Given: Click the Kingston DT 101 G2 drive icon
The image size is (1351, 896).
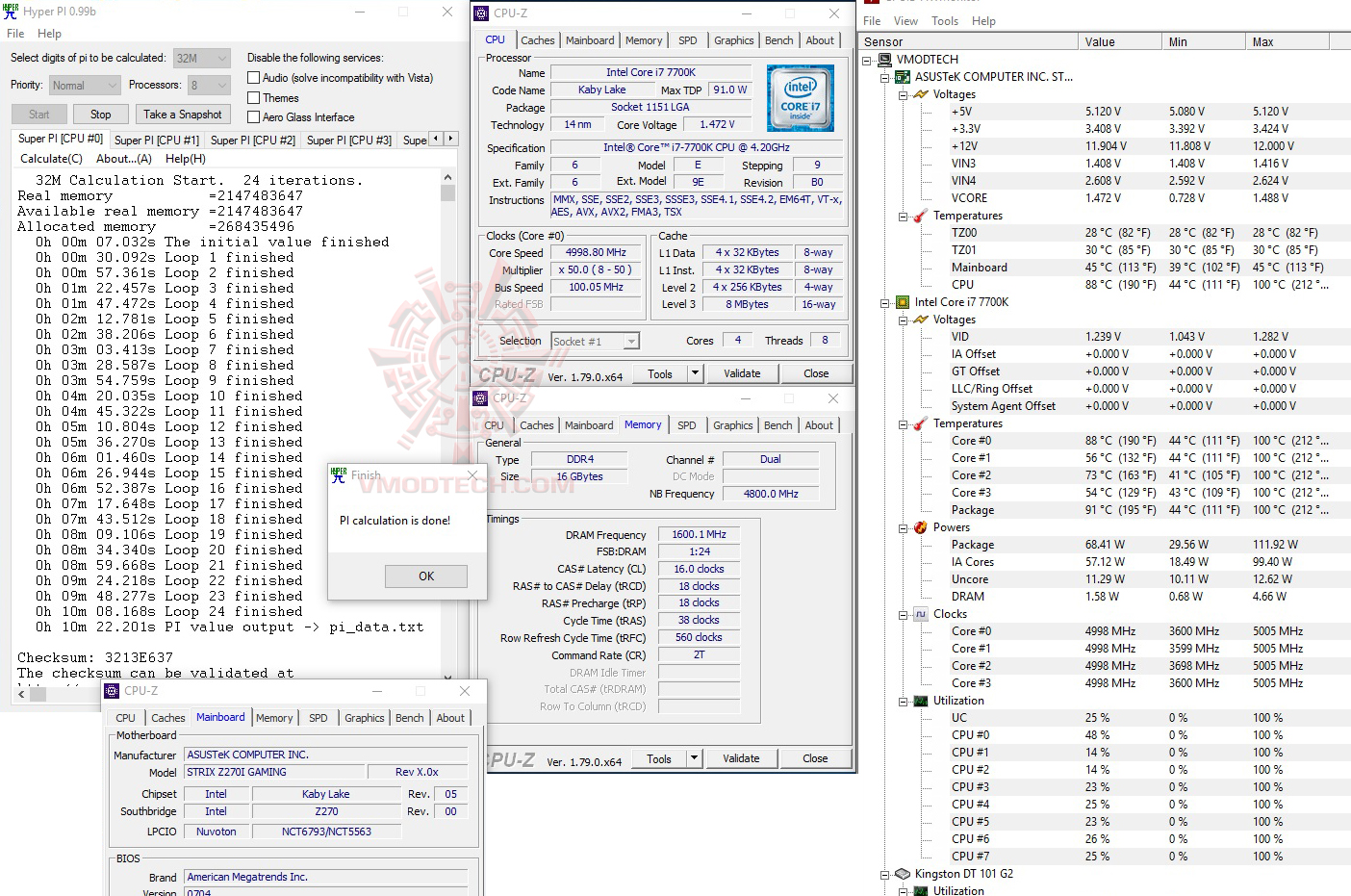Looking at the screenshot, I should tap(903, 874).
